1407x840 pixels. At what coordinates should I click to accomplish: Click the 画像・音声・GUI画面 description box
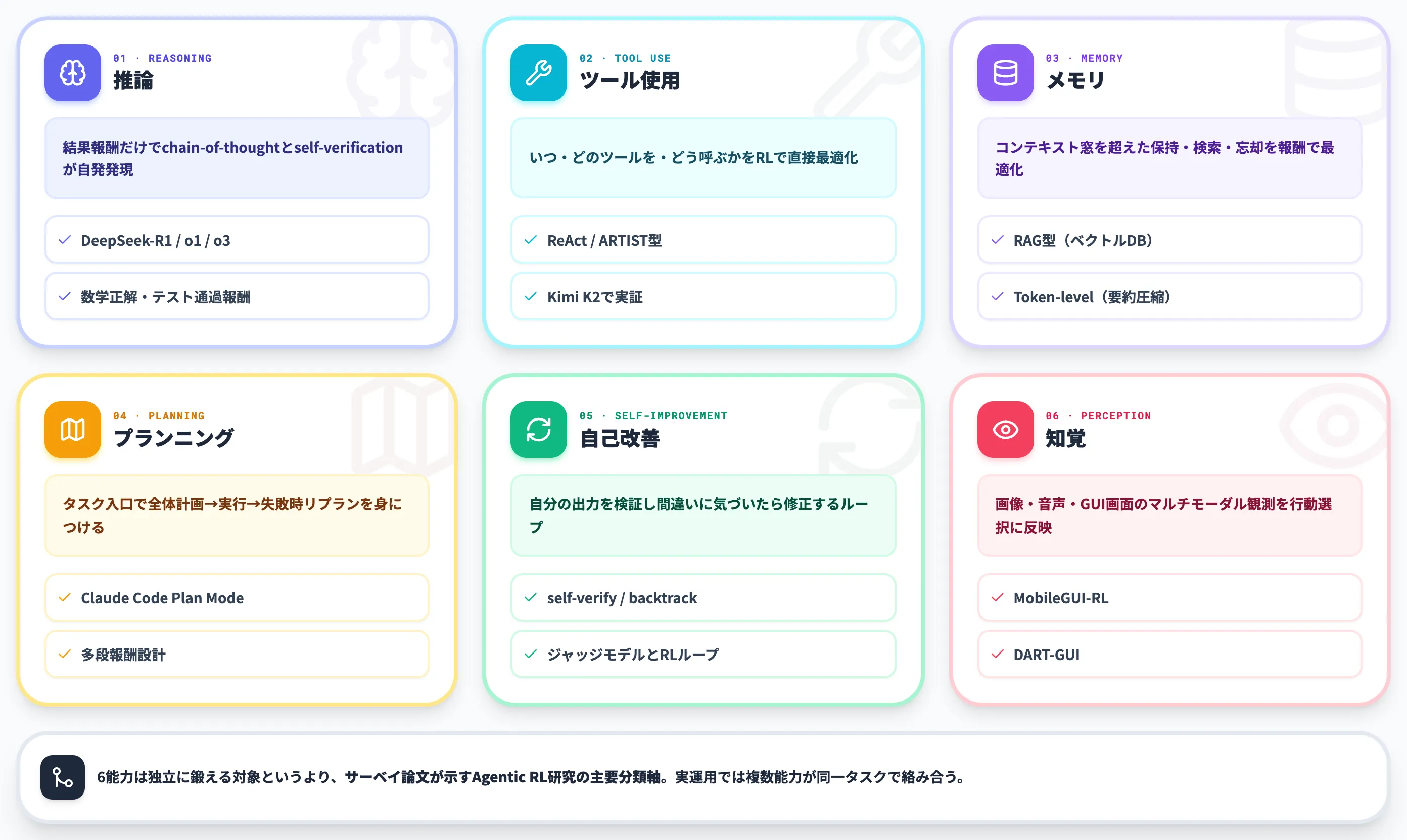pos(1169,516)
